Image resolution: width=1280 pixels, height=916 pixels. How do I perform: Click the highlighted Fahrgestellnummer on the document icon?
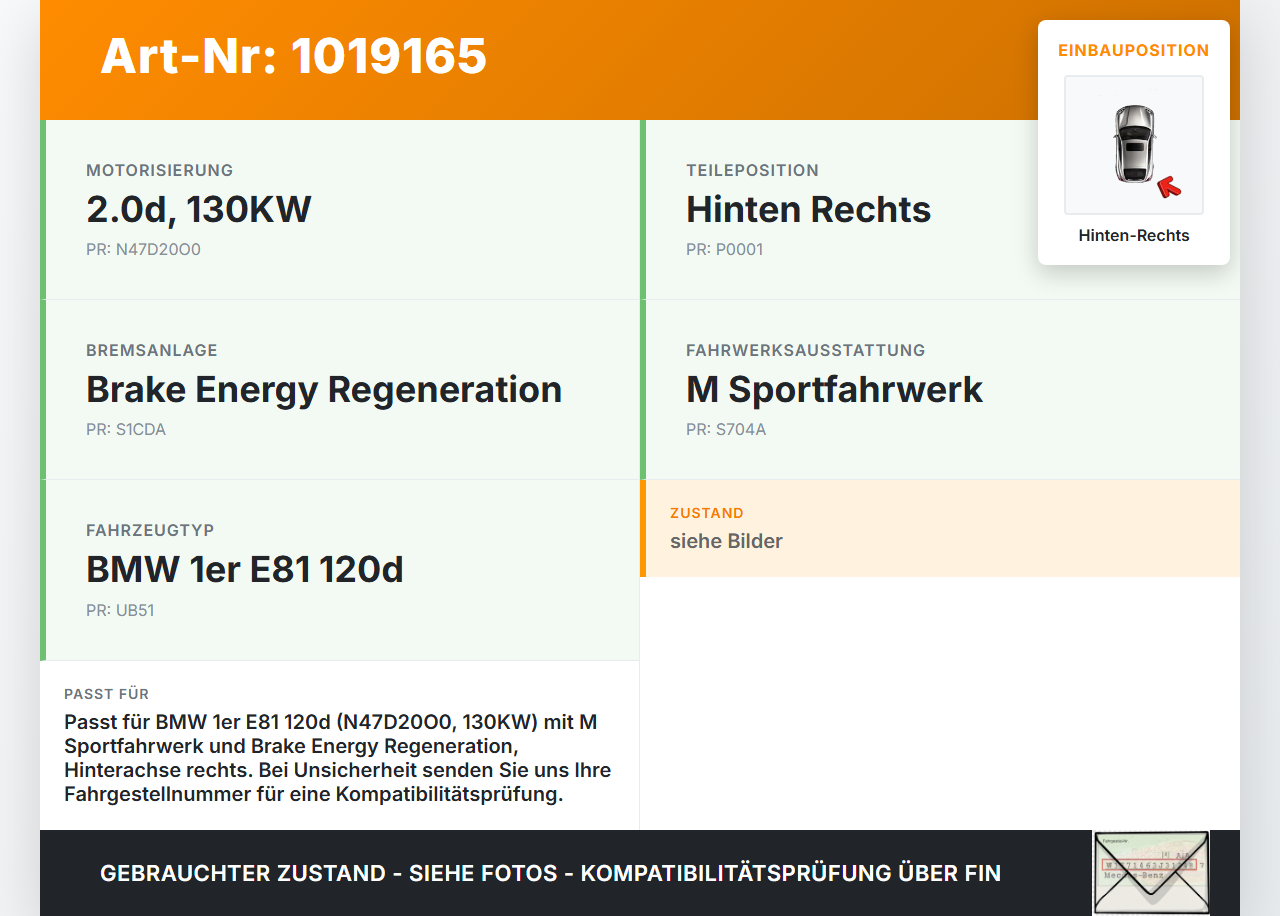click(x=1151, y=866)
